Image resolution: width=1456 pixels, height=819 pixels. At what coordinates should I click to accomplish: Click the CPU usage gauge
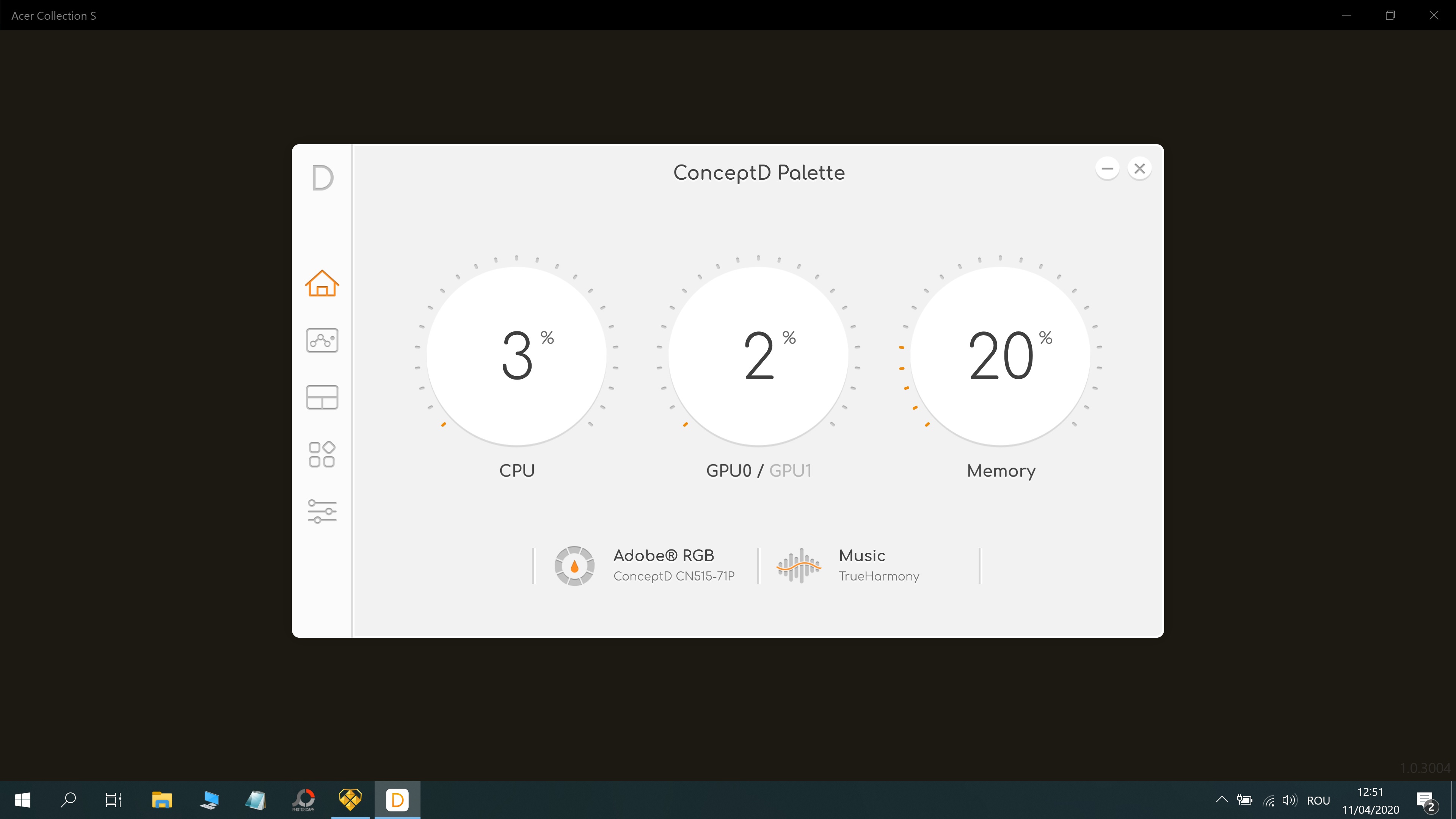pyautogui.click(x=516, y=356)
